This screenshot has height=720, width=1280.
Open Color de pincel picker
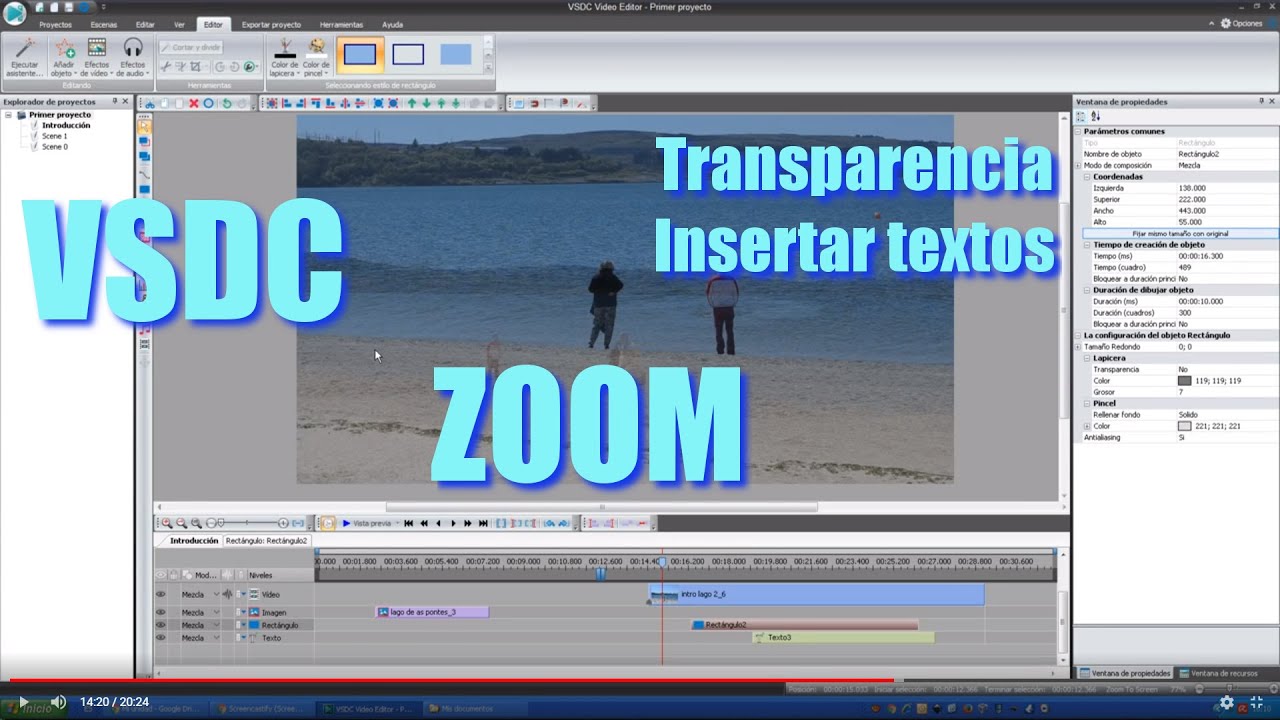316,57
